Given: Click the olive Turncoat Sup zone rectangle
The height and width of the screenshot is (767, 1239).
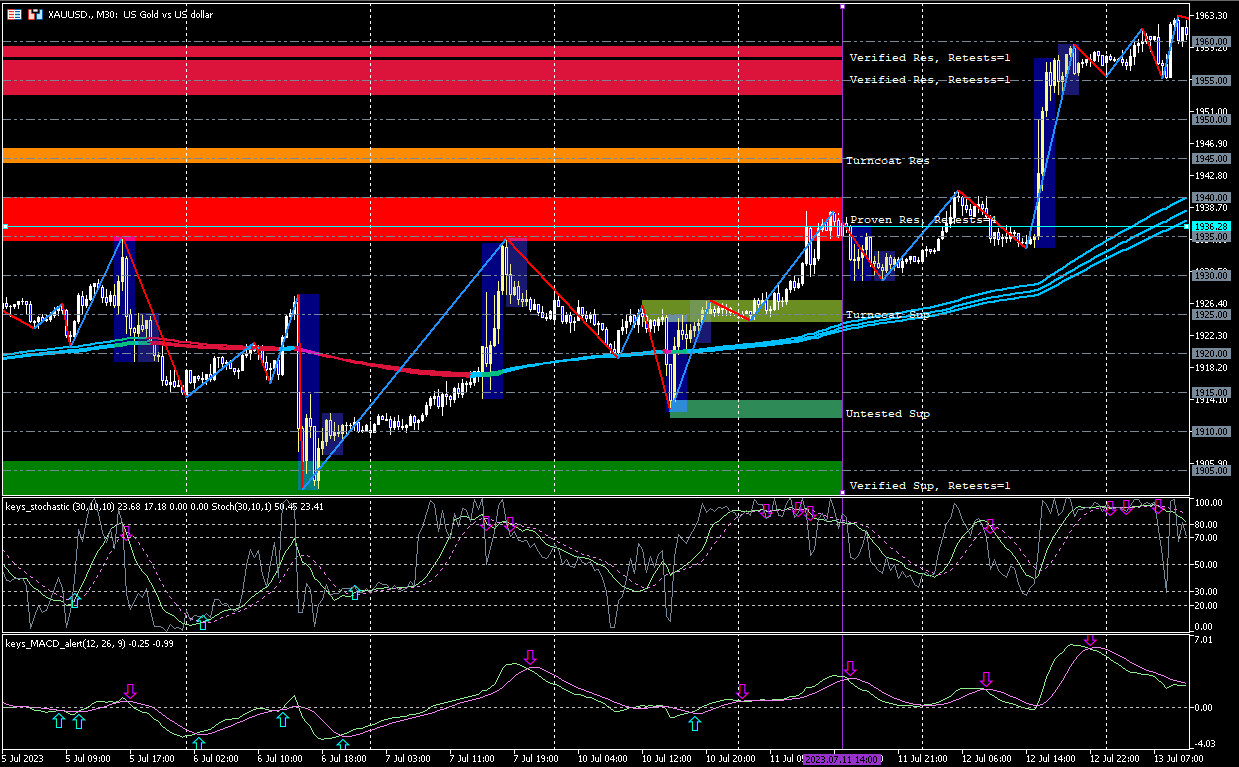Looking at the screenshot, I should click(741, 310).
